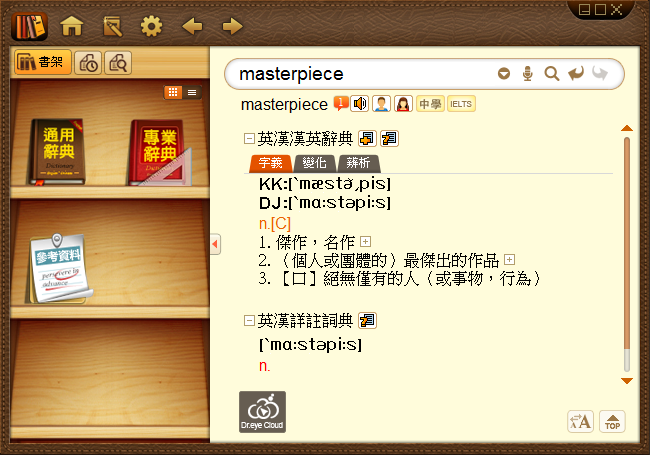Viewport: 650px width, 455px height.
Task: Switch to the 辨析 tab
Action: (x=359, y=163)
